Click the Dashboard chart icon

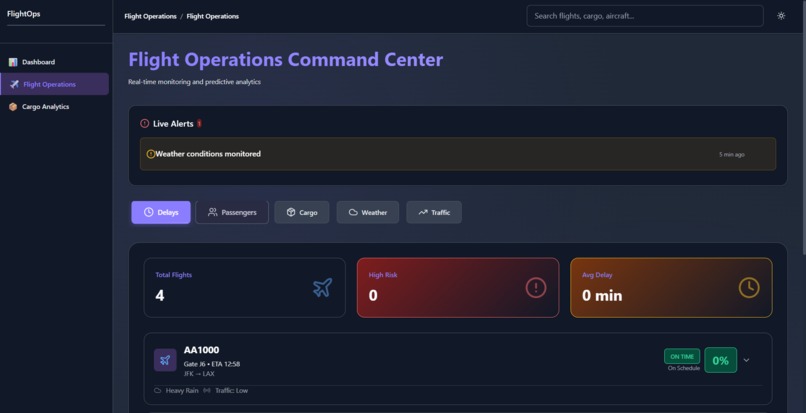point(13,62)
